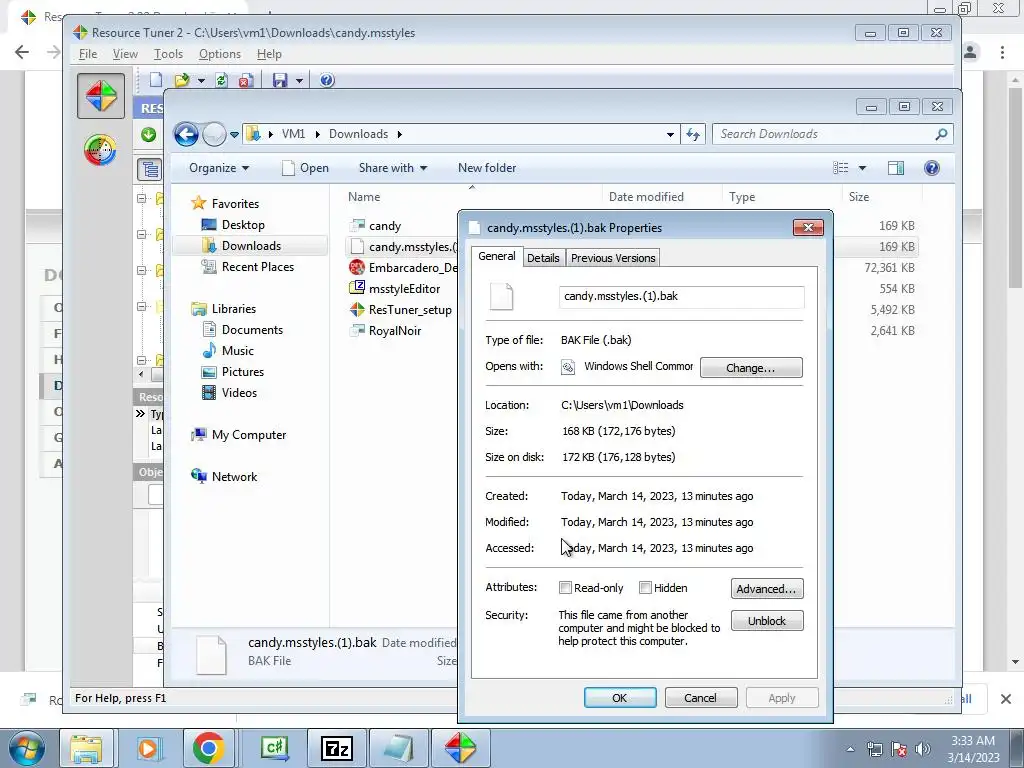Click the Explorer Help question mark icon
The image size is (1024, 768).
pos(932,168)
